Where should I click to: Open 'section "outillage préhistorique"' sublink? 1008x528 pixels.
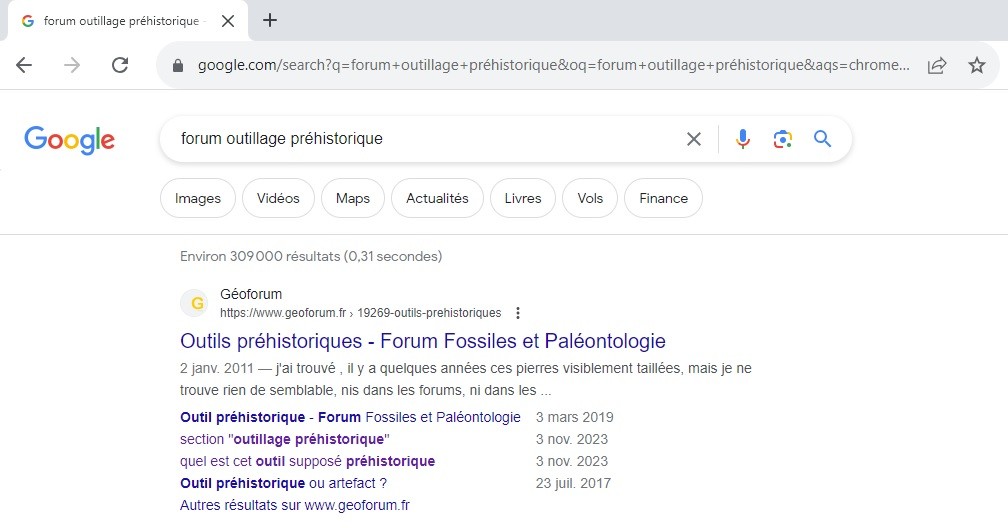[284, 439]
